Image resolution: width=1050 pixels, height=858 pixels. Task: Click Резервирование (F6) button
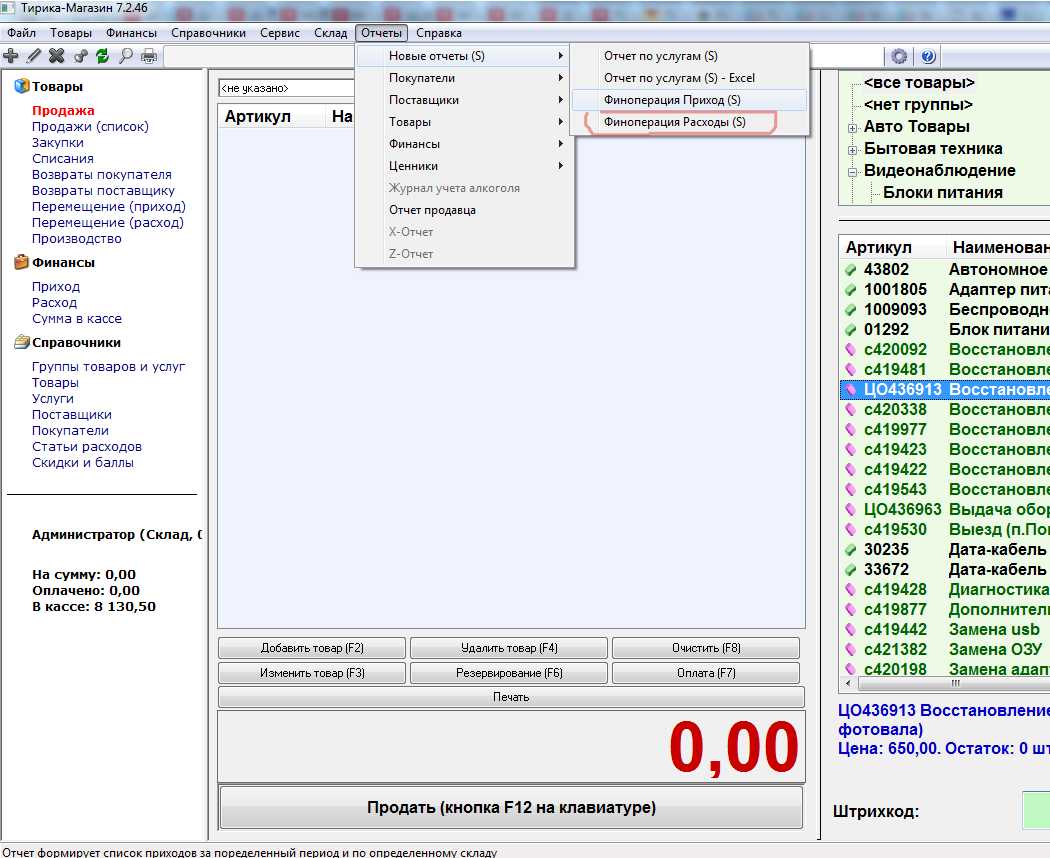point(509,672)
